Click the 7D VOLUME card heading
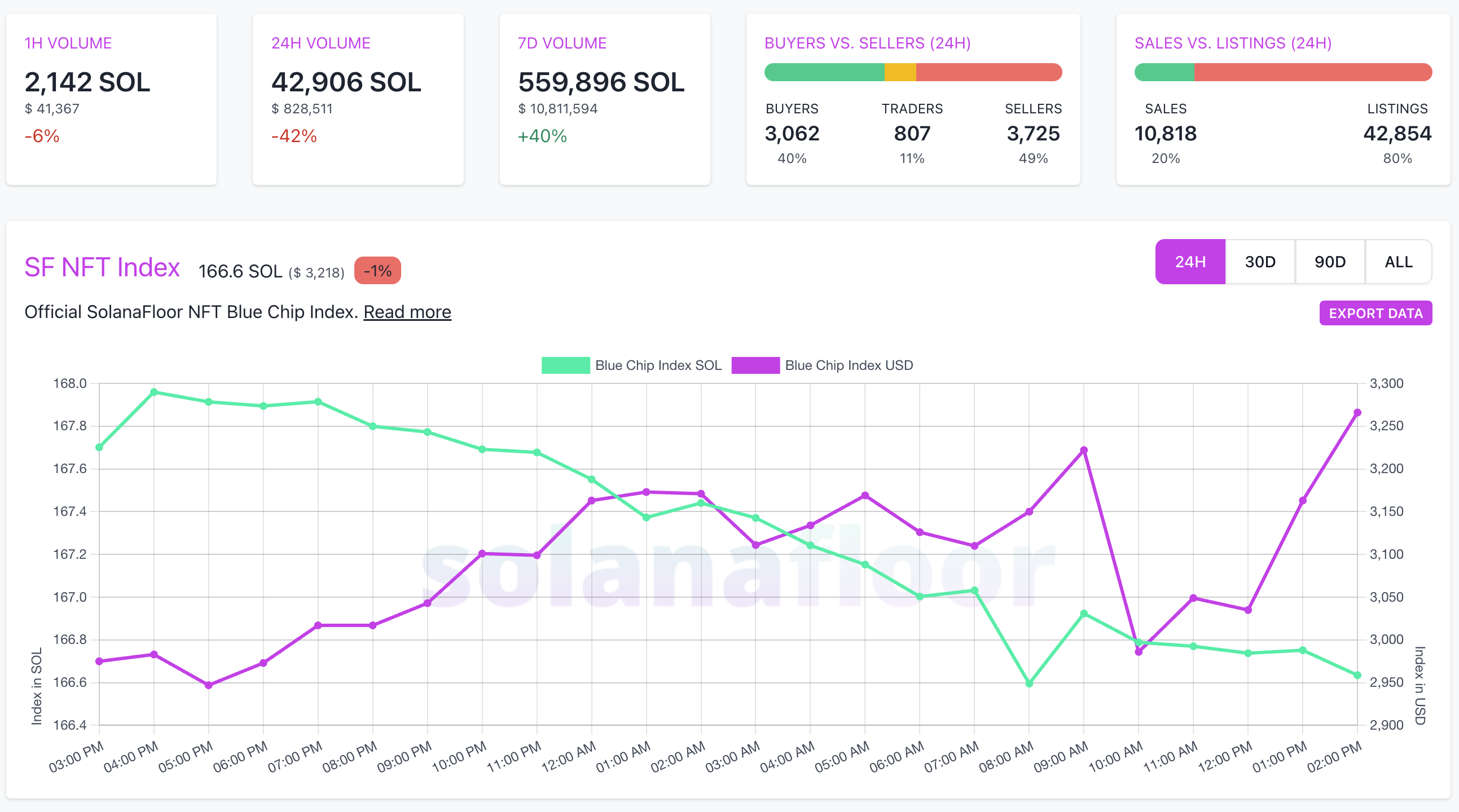This screenshot has width=1459, height=812. tap(562, 43)
